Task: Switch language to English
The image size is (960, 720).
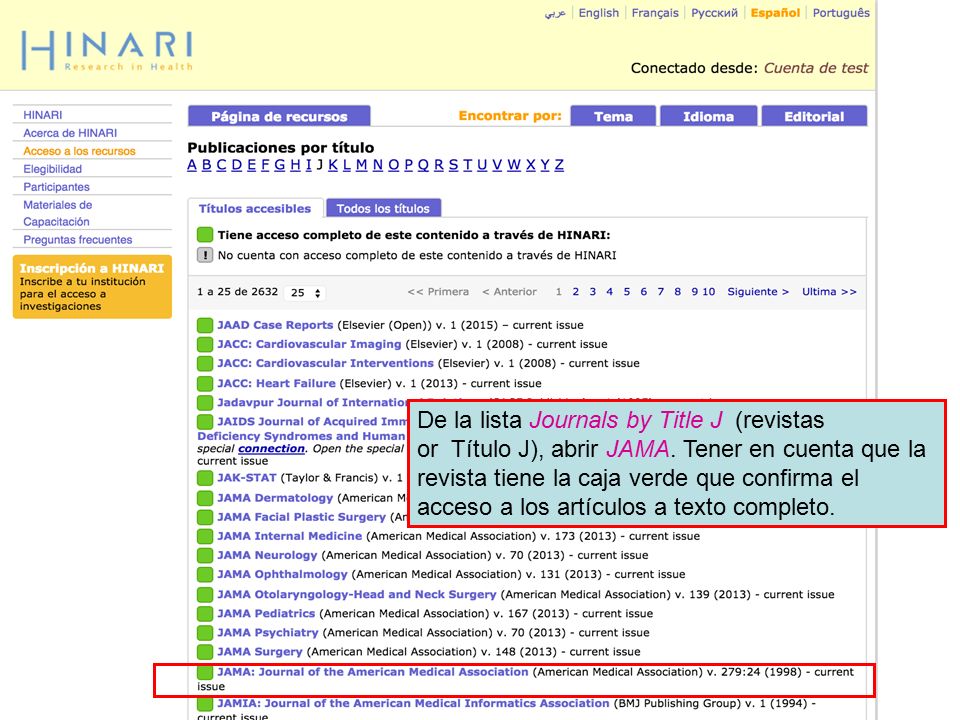Action: [599, 13]
